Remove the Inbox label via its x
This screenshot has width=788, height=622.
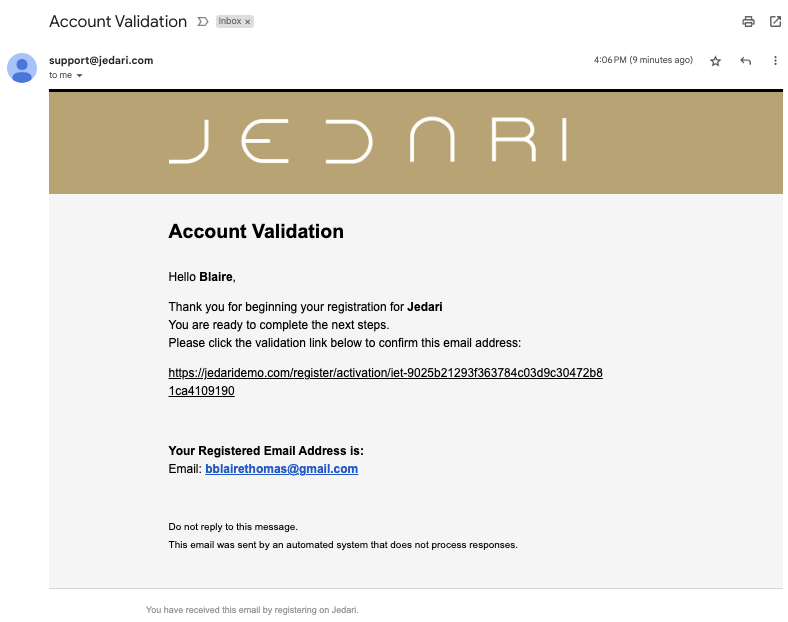(x=247, y=22)
